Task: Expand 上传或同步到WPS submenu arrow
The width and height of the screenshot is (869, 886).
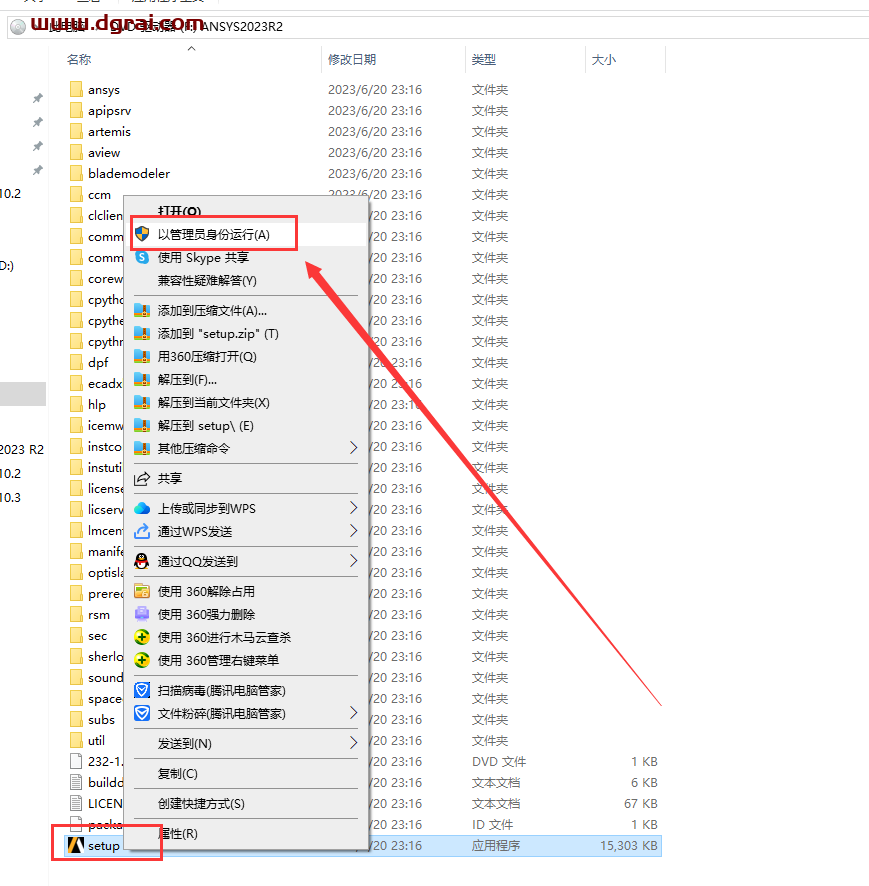Action: pos(353,508)
